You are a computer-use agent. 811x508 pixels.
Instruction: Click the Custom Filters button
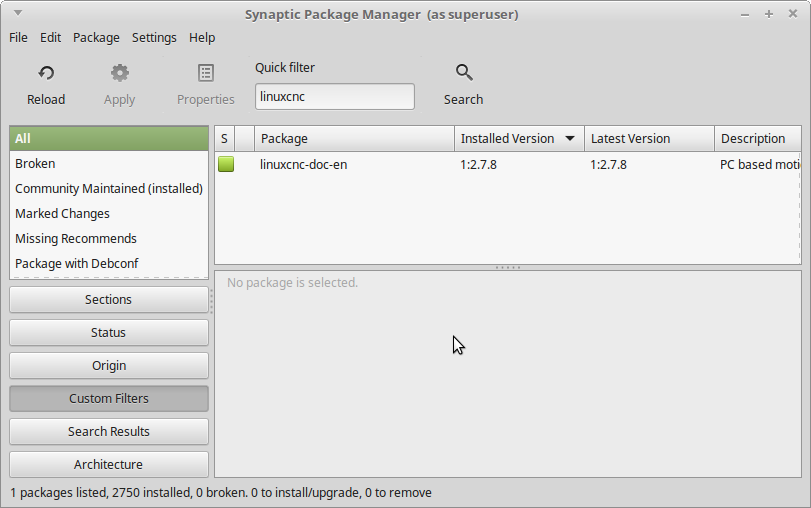109,399
